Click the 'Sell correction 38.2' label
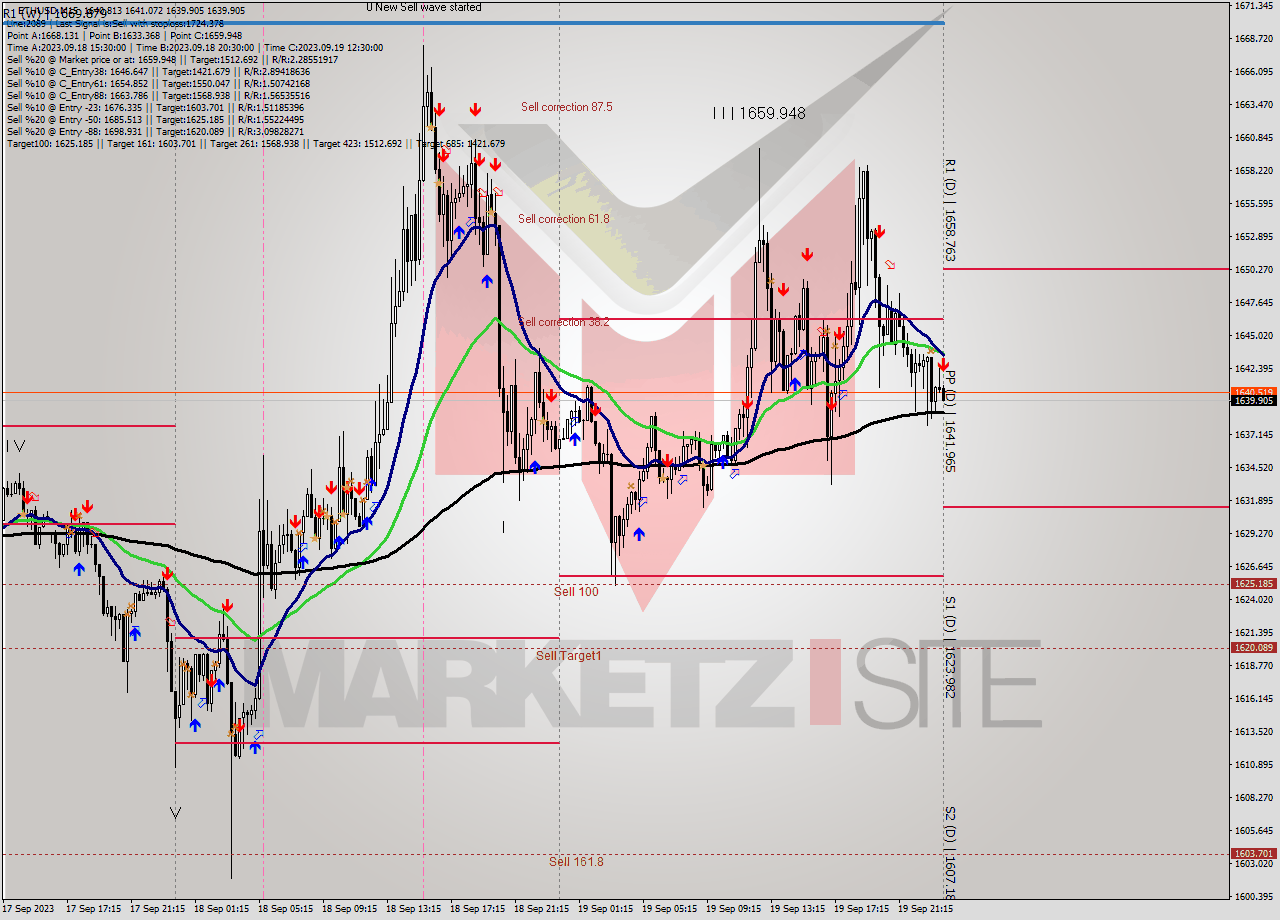The image size is (1280, 920). pyautogui.click(x=563, y=322)
